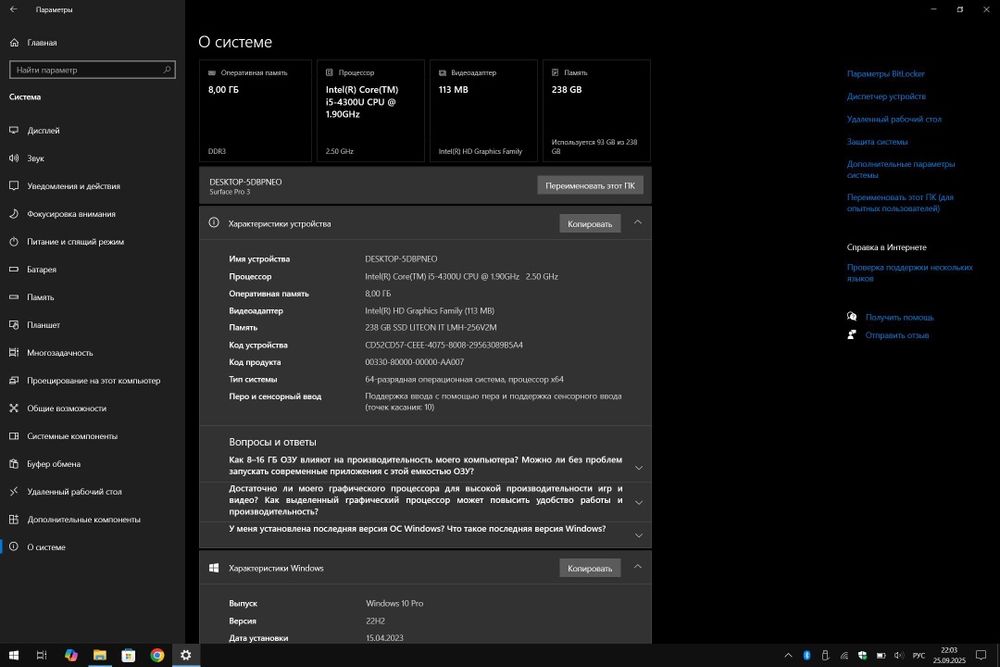Screen dimensions: 1000x667
Task: Open Уведомления и действия section
Action: (73, 186)
